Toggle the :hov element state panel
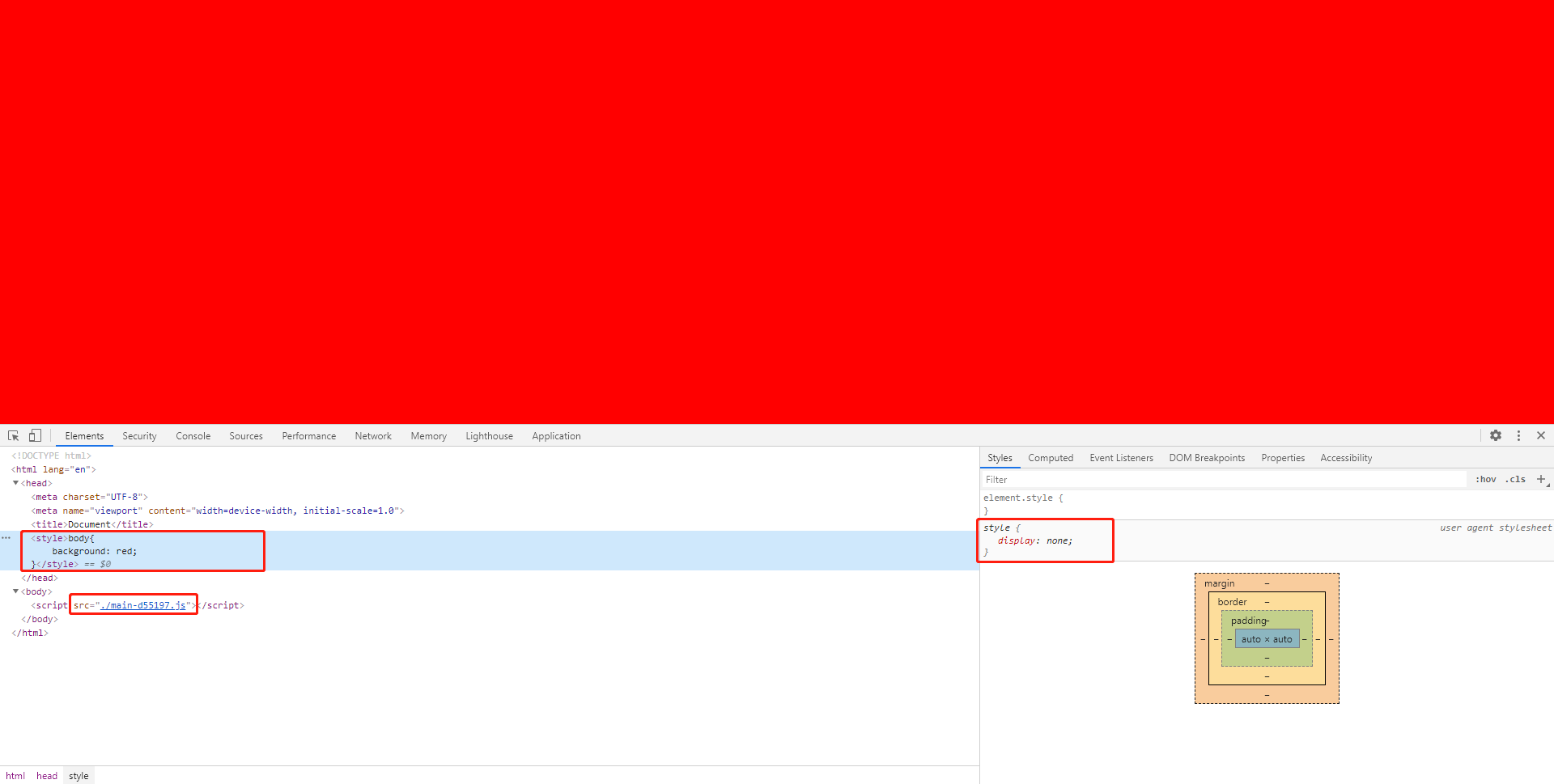This screenshot has height=784, width=1554. point(1485,479)
